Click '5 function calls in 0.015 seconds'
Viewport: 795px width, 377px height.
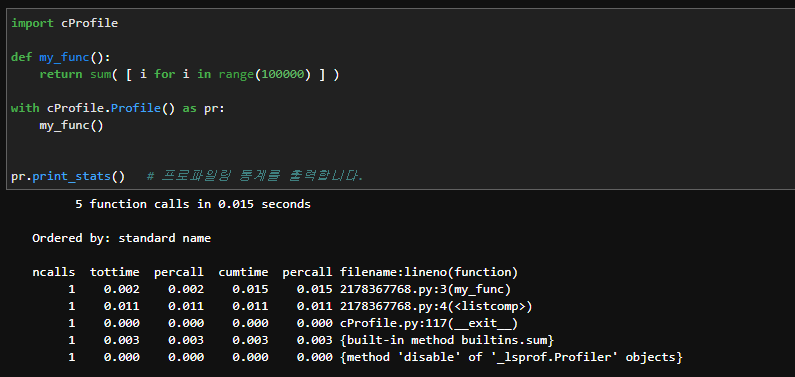[193, 204]
